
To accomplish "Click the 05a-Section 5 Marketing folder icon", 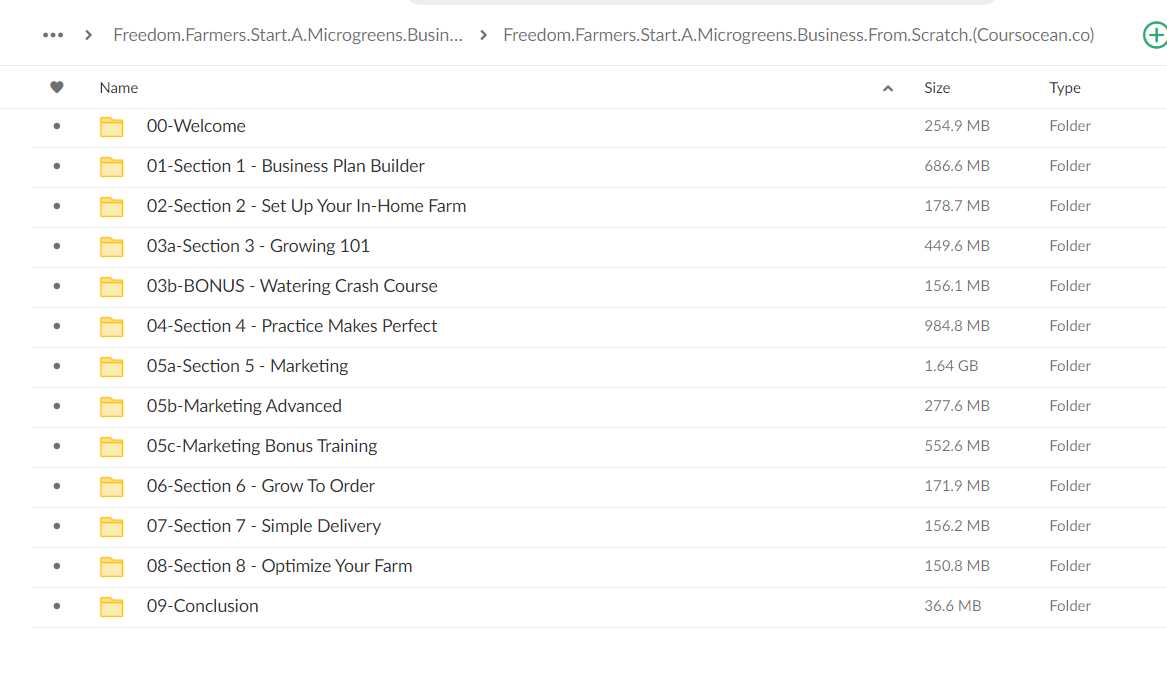I will pyautogui.click(x=112, y=366).
